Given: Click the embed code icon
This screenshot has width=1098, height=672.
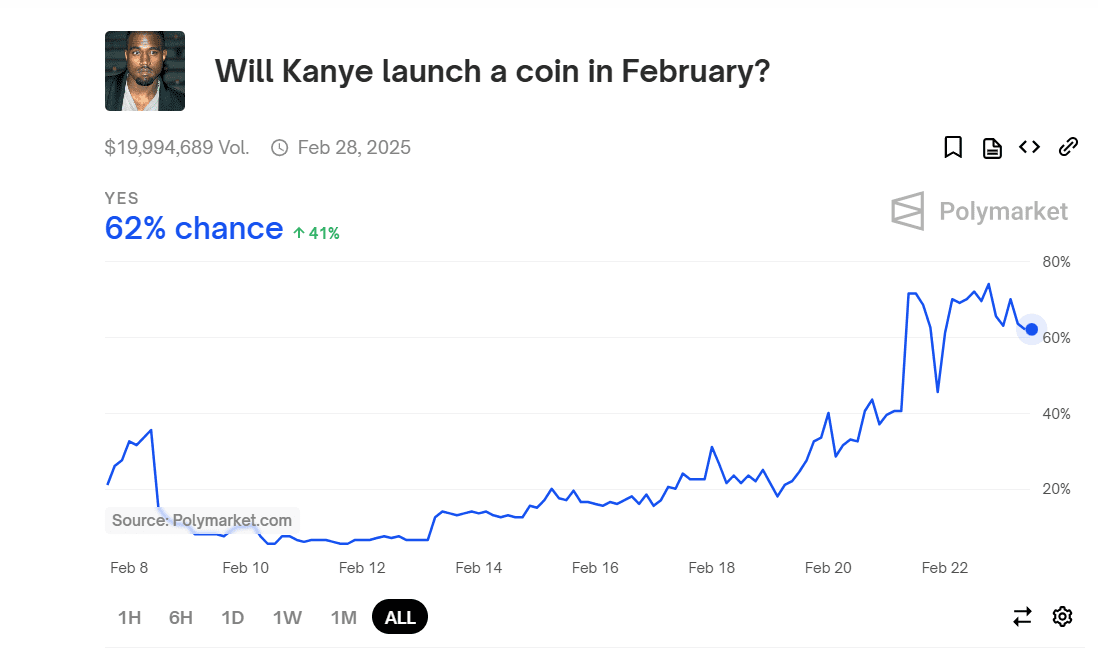Looking at the screenshot, I should (1029, 147).
